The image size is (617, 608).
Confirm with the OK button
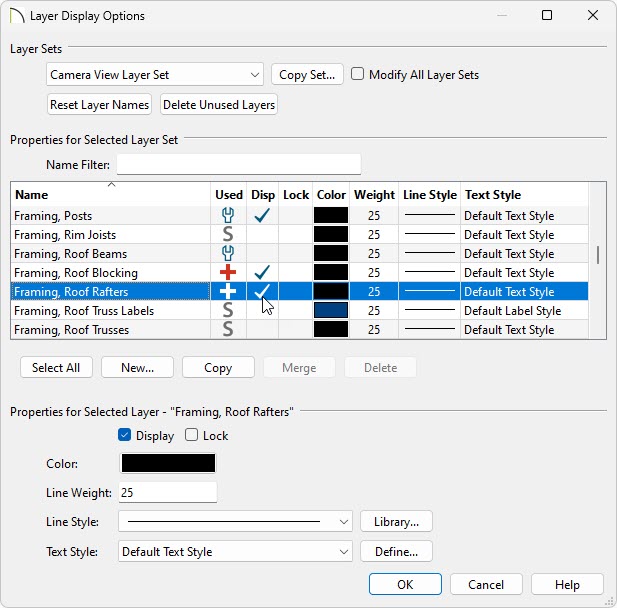click(405, 584)
